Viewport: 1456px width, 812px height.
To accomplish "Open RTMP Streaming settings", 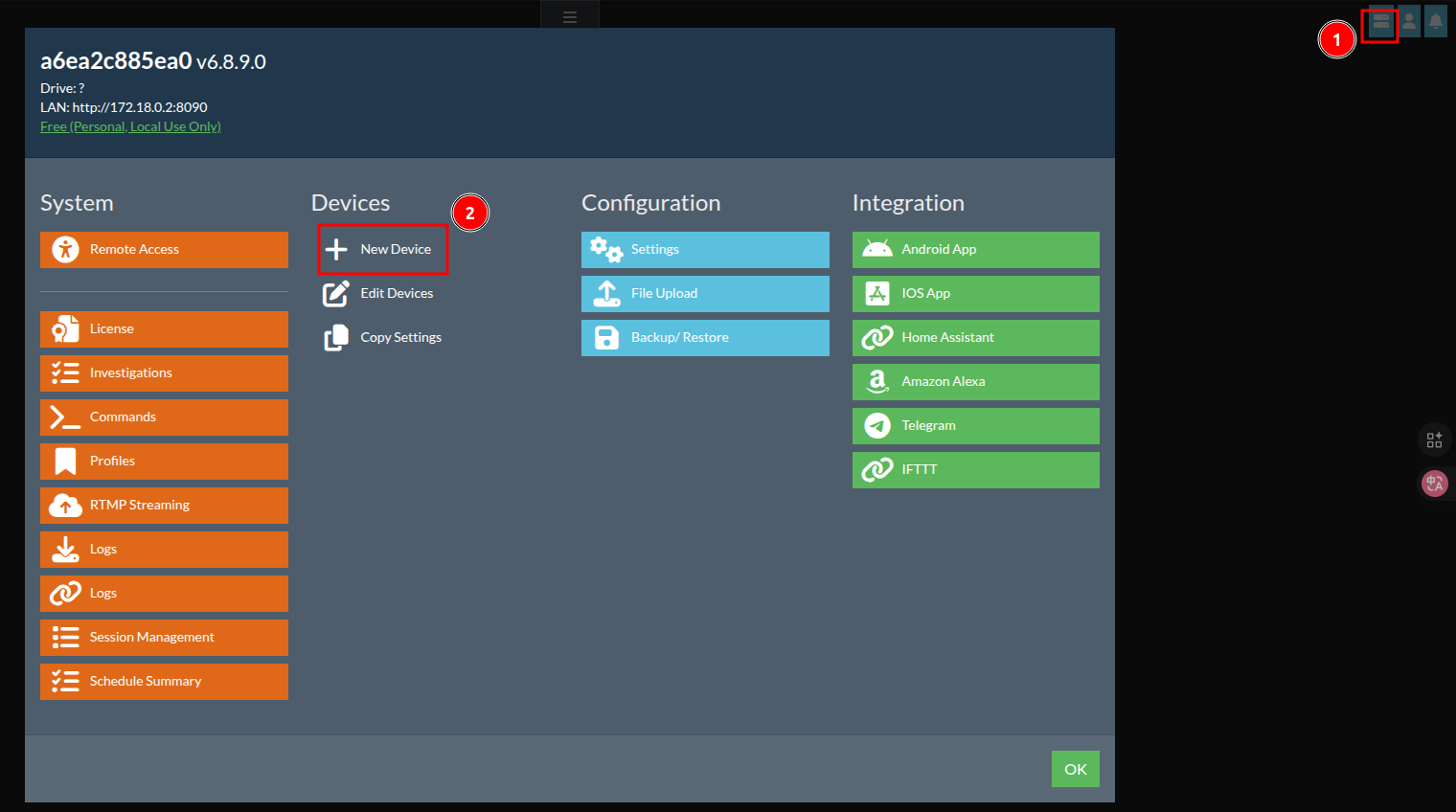I will tap(164, 506).
